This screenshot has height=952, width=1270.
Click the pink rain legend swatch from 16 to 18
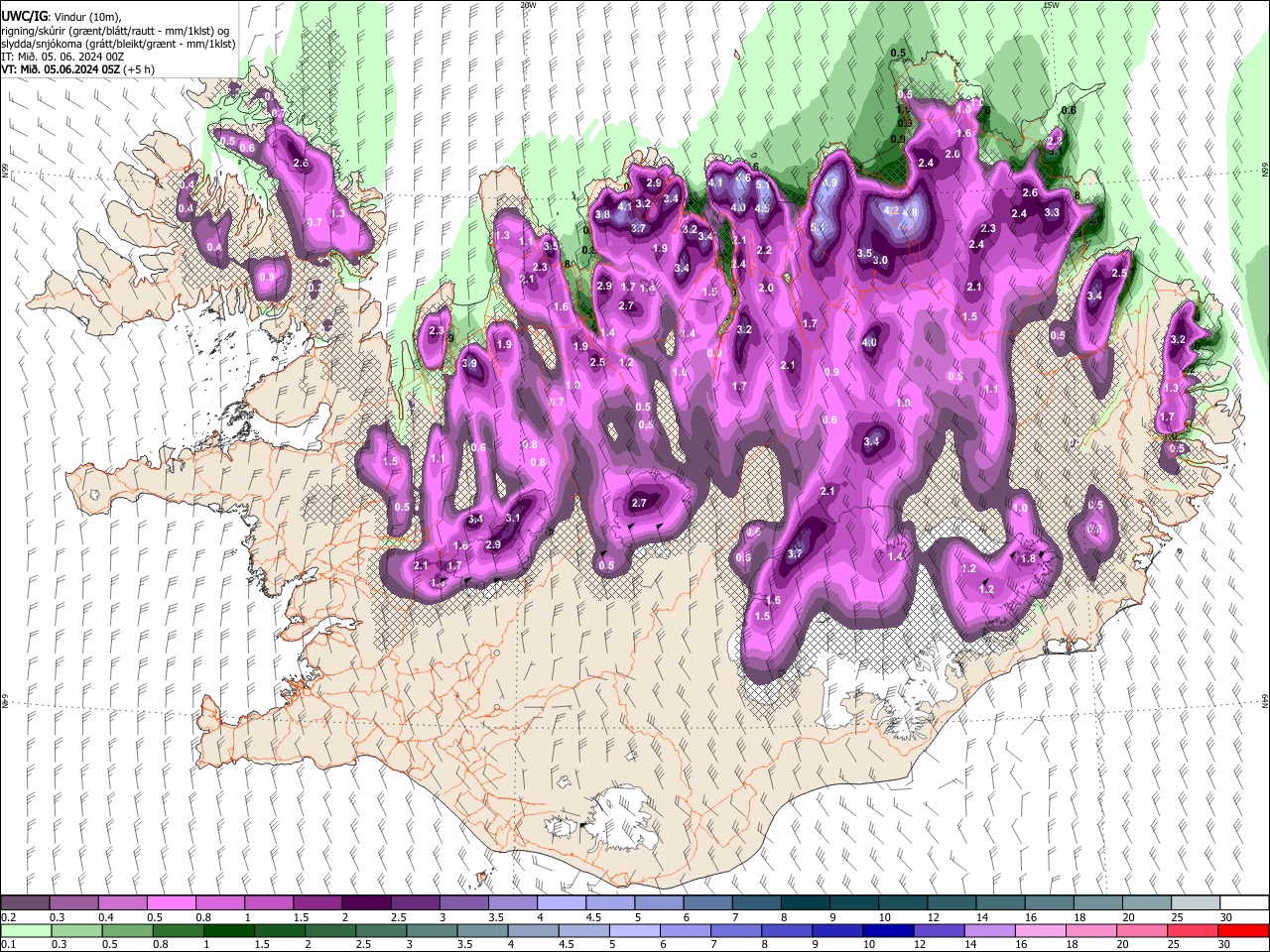click(1040, 931)
